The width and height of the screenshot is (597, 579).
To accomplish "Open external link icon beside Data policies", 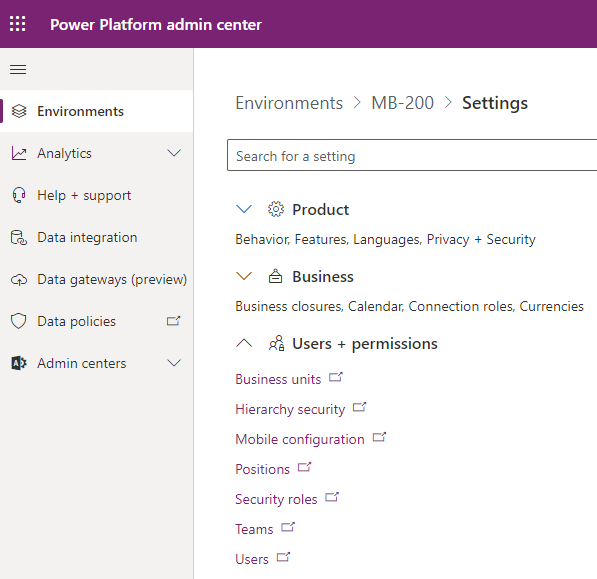I will [x=174, y=321].
